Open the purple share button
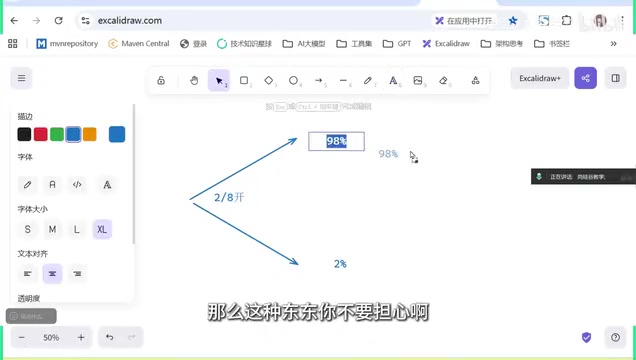 coord(585,78)
